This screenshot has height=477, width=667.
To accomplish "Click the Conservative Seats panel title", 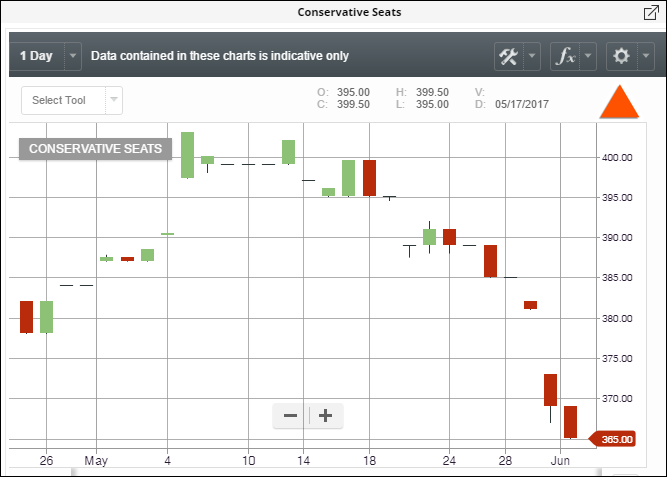I will 334,13.
